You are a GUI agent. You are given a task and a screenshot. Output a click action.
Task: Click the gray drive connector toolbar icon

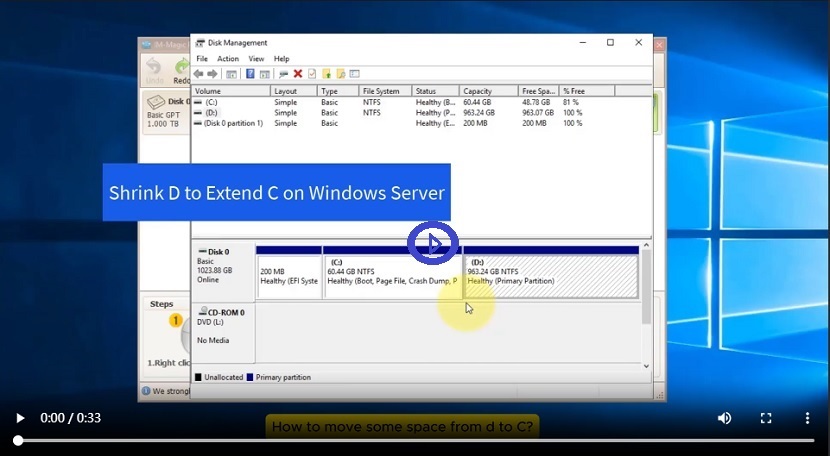(283, 74)
